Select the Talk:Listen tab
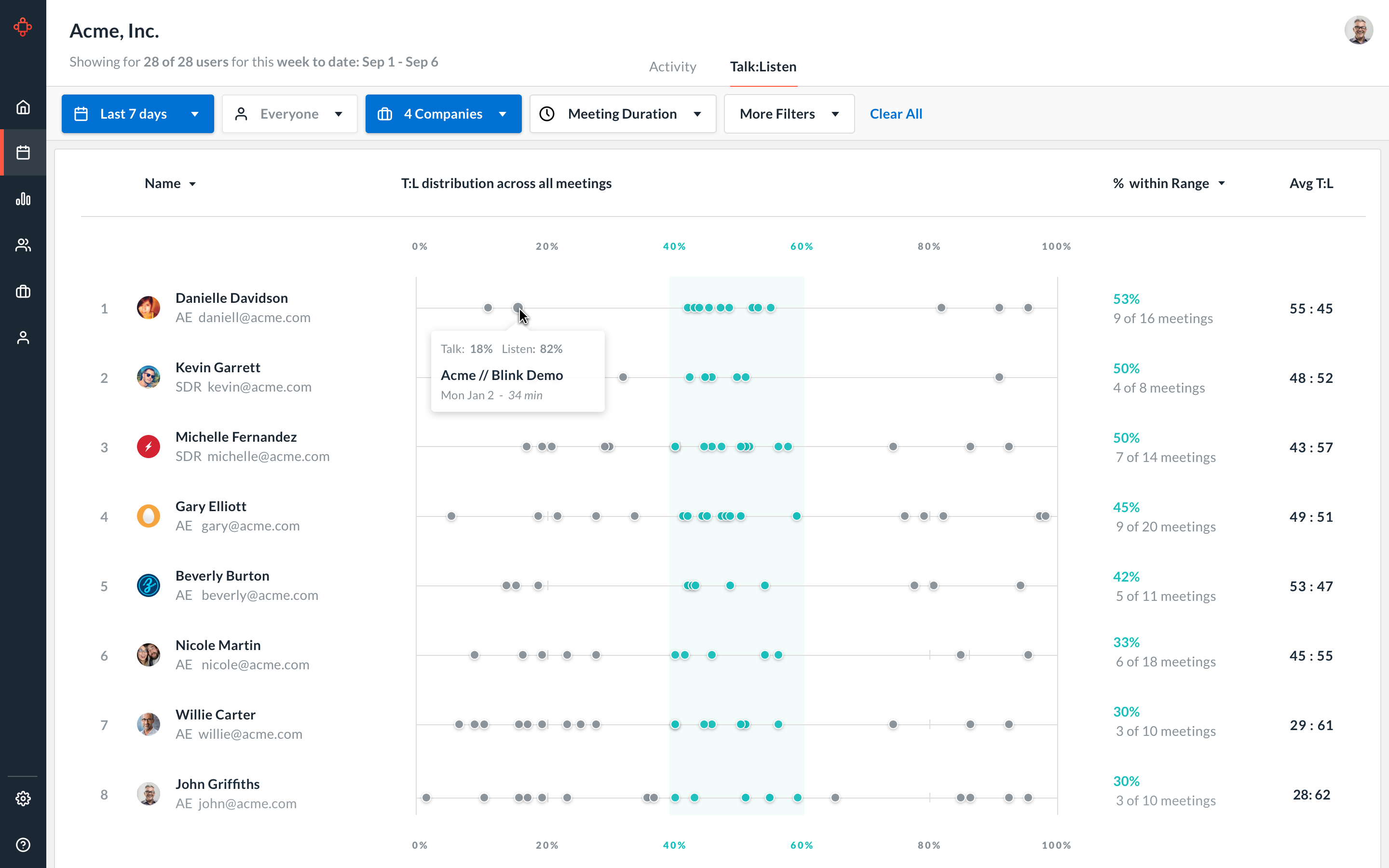This screenshot has width=1389, height=868. (763, 67)
